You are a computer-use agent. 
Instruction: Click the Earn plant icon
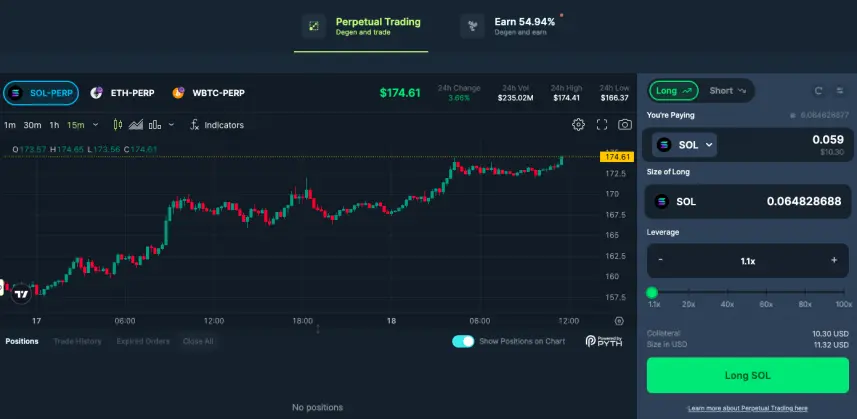pos(472,26)
